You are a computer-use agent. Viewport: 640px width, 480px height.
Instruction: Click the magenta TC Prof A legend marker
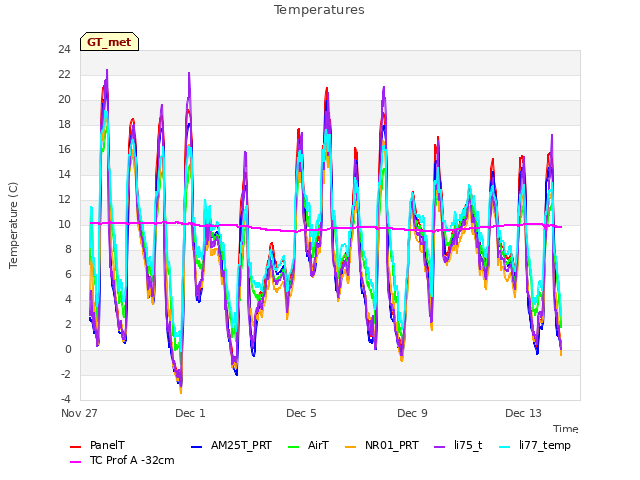point(76,462)
